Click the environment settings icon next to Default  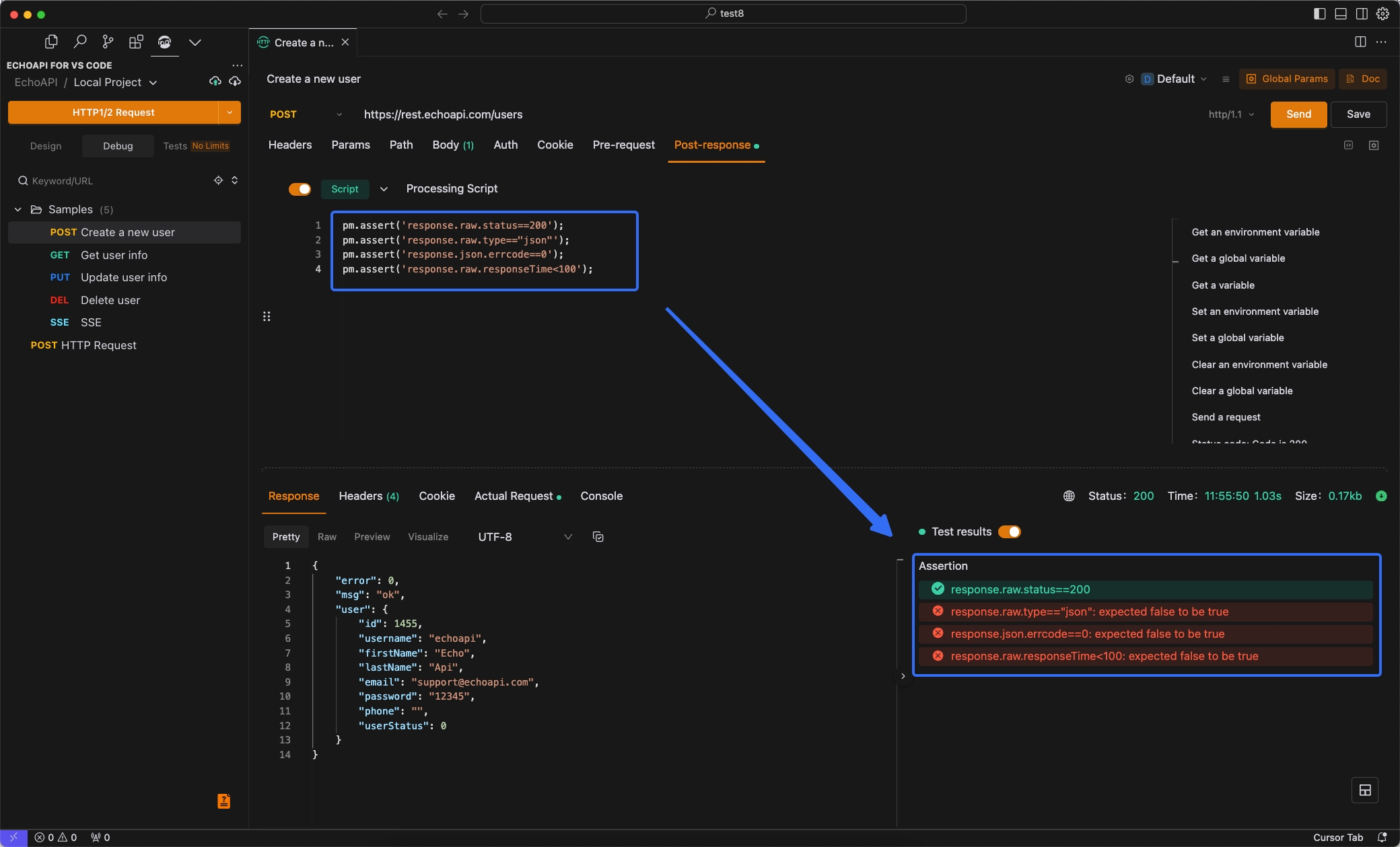click(1129, 79)
